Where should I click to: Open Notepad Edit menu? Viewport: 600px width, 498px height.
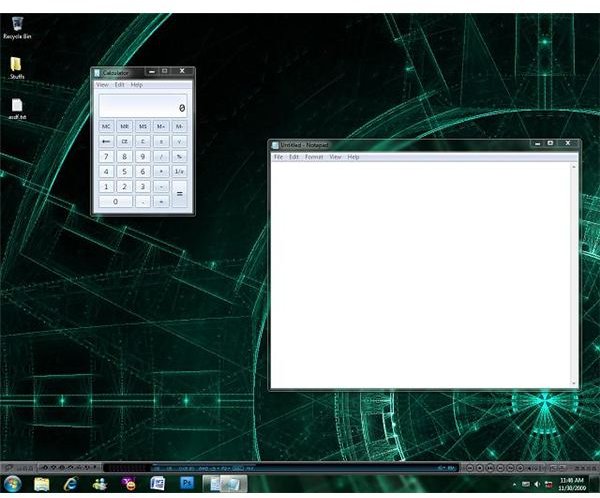coord(293,157)
